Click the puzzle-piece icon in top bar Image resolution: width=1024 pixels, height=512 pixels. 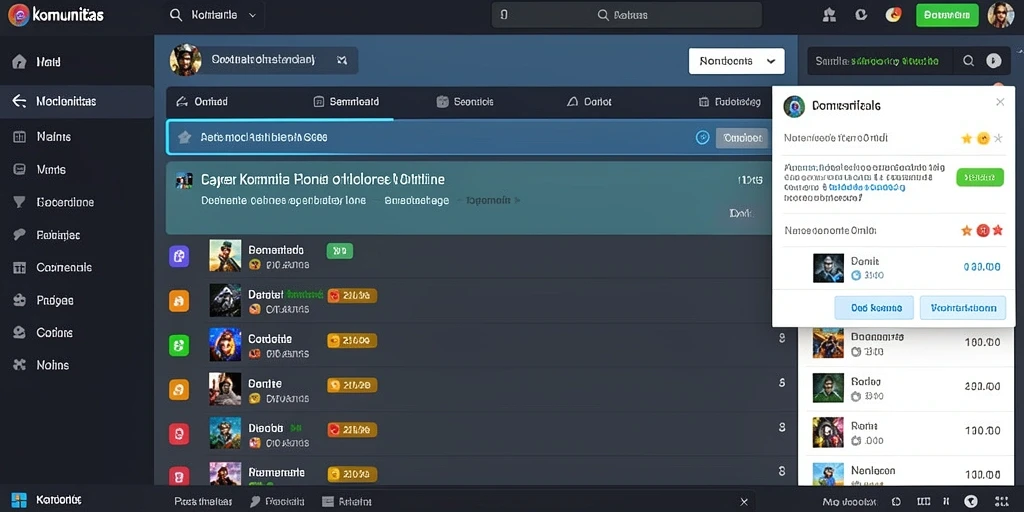(829, 15)
